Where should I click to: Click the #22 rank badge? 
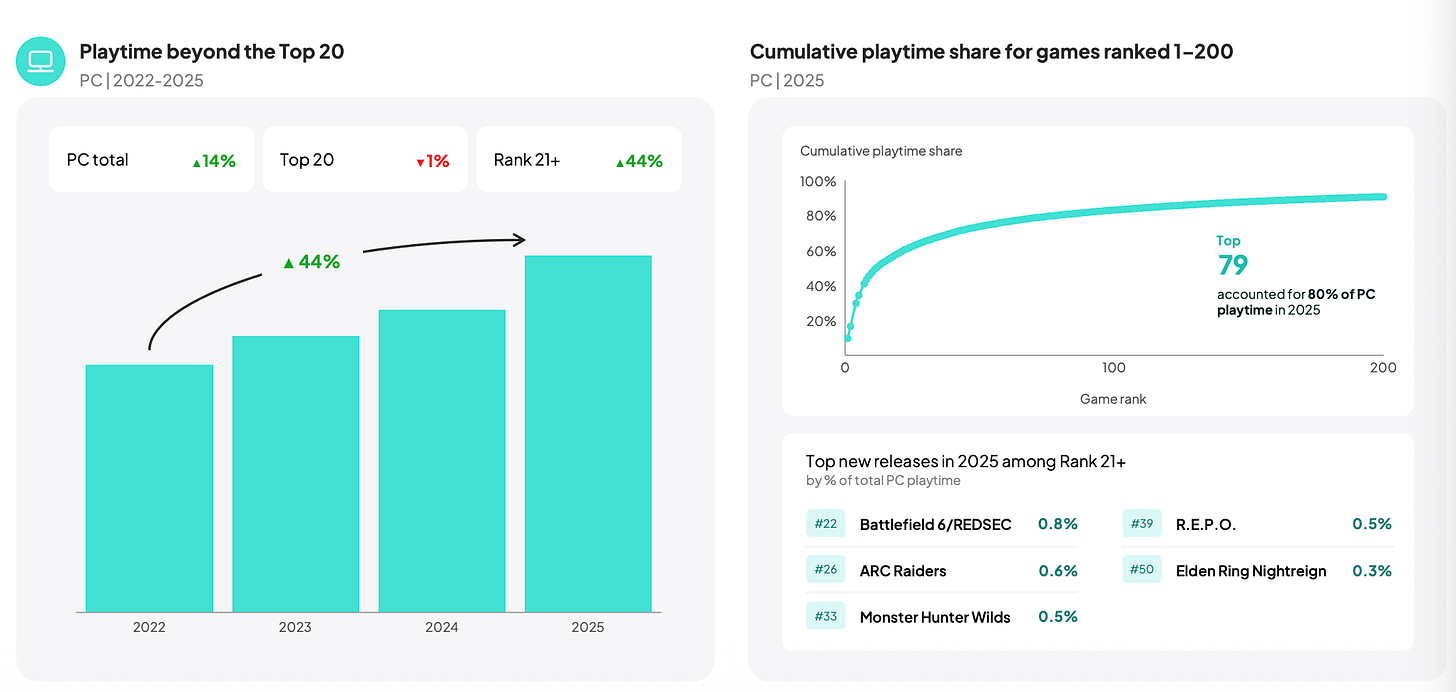(x=825, y=523)
